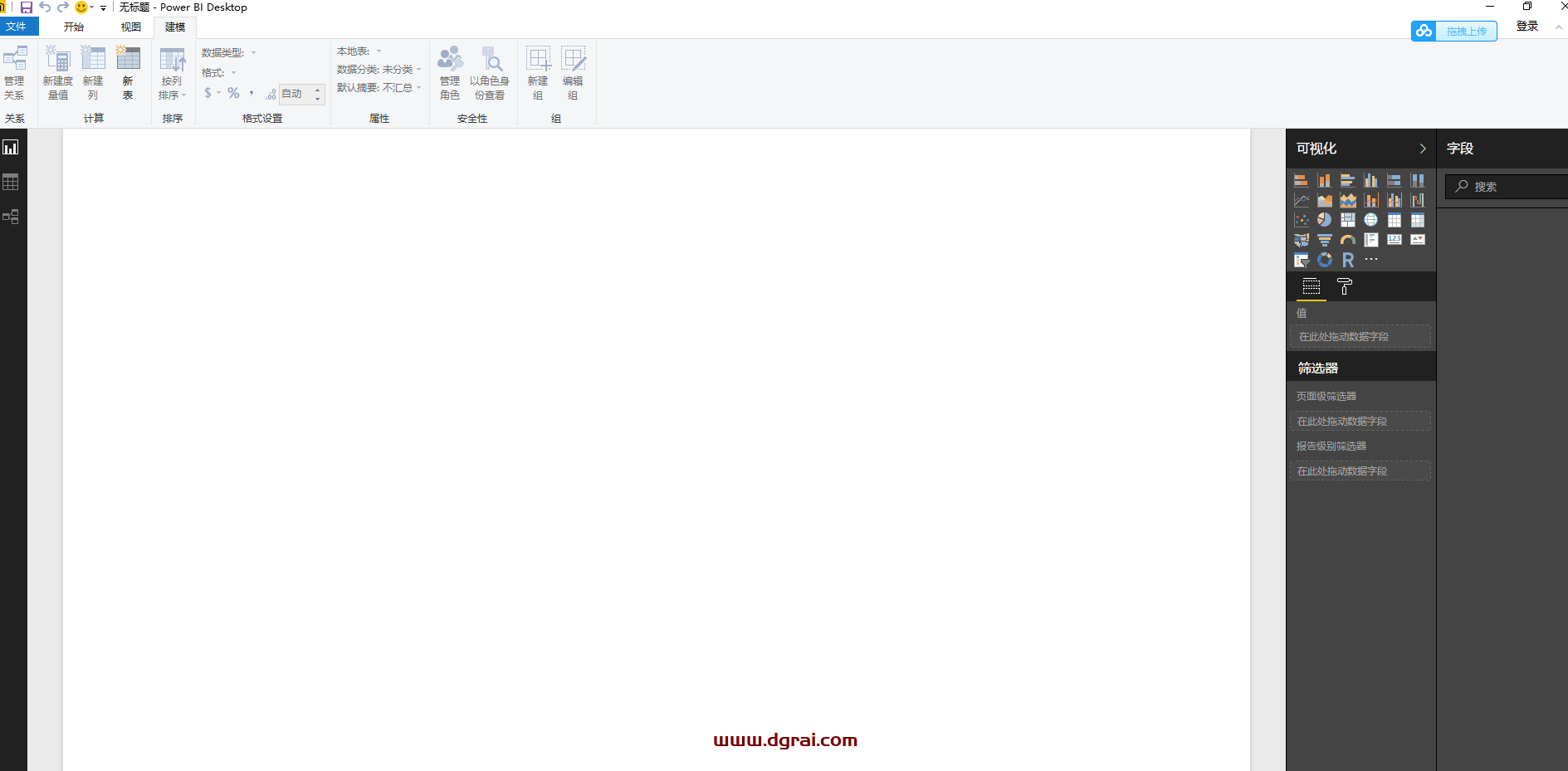Insert a card (123) visual
1568x771 pixels.
(1394, 240)
